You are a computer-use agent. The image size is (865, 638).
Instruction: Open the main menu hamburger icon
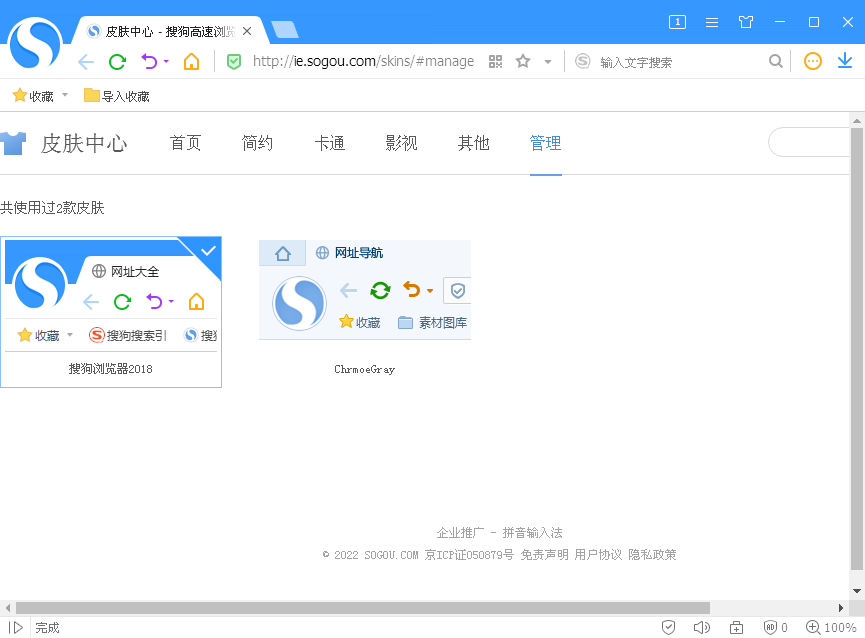coord(712,22)
